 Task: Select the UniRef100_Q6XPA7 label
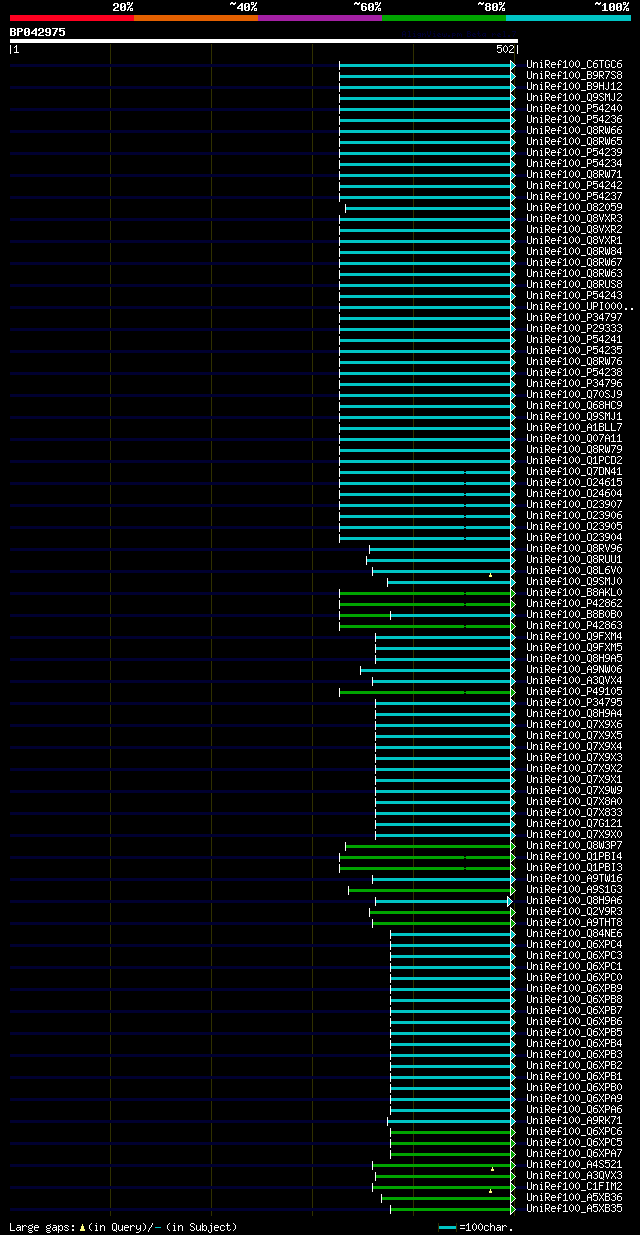[574, 1153]
